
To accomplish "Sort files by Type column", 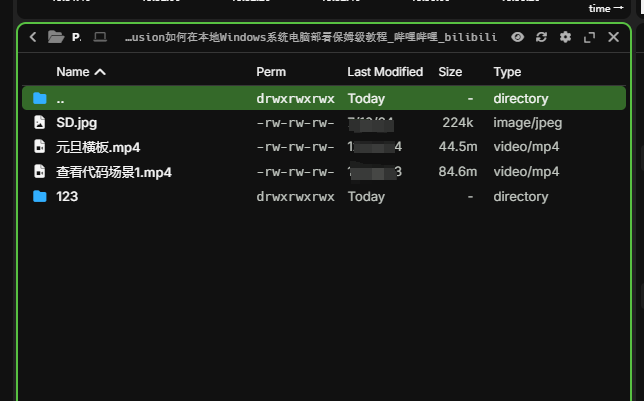I will click(x=507, y=72).
